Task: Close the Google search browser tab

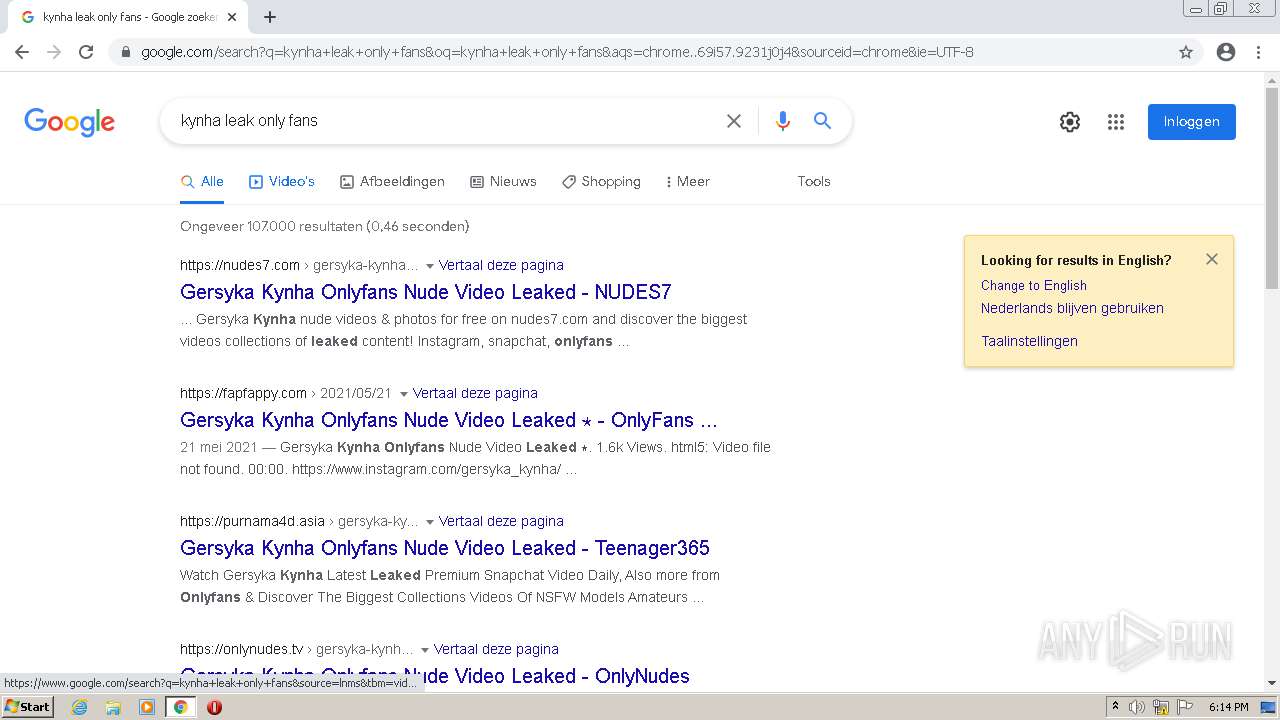Action: (x=232, y=17)
